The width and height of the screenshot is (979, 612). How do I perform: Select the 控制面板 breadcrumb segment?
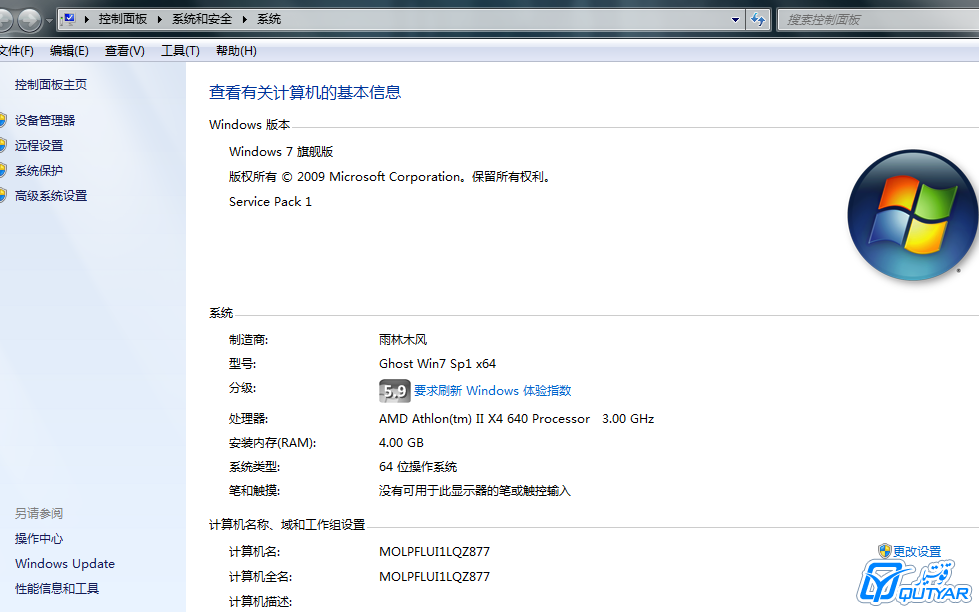pos(122,19)
